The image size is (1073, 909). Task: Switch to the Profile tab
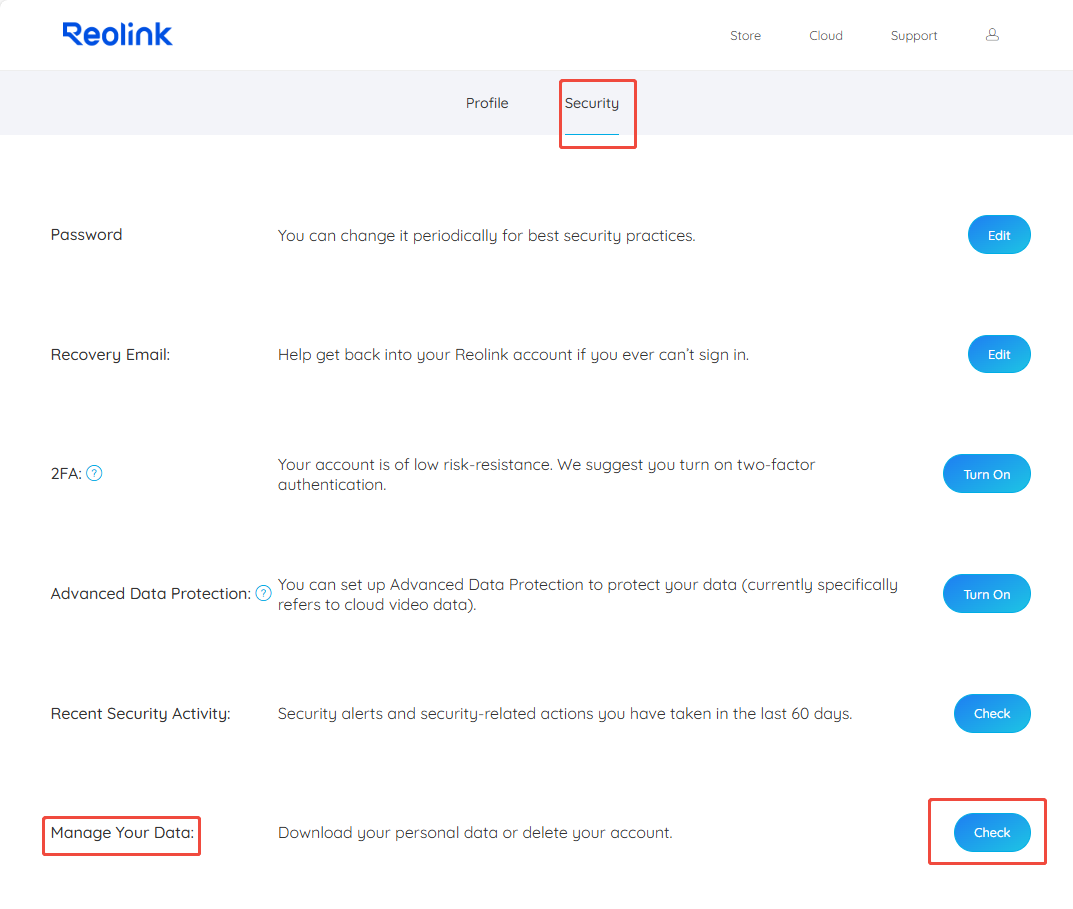[487, 103]
